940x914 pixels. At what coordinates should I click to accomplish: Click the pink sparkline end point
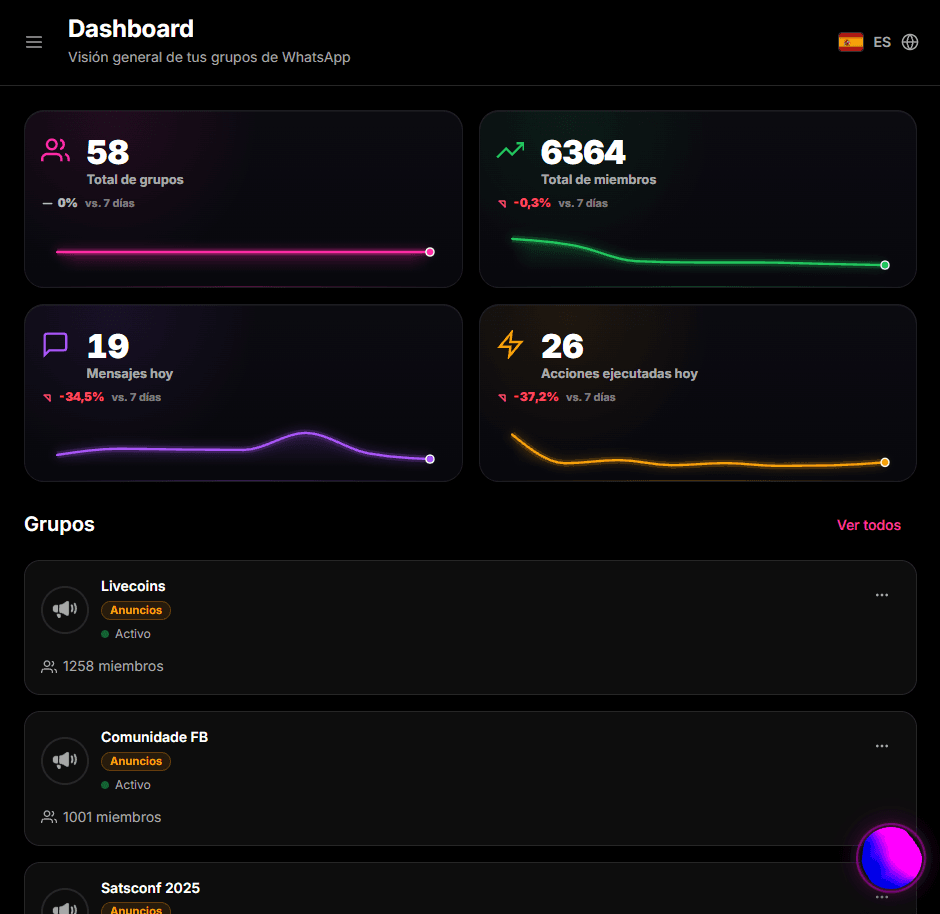point(430,252)
